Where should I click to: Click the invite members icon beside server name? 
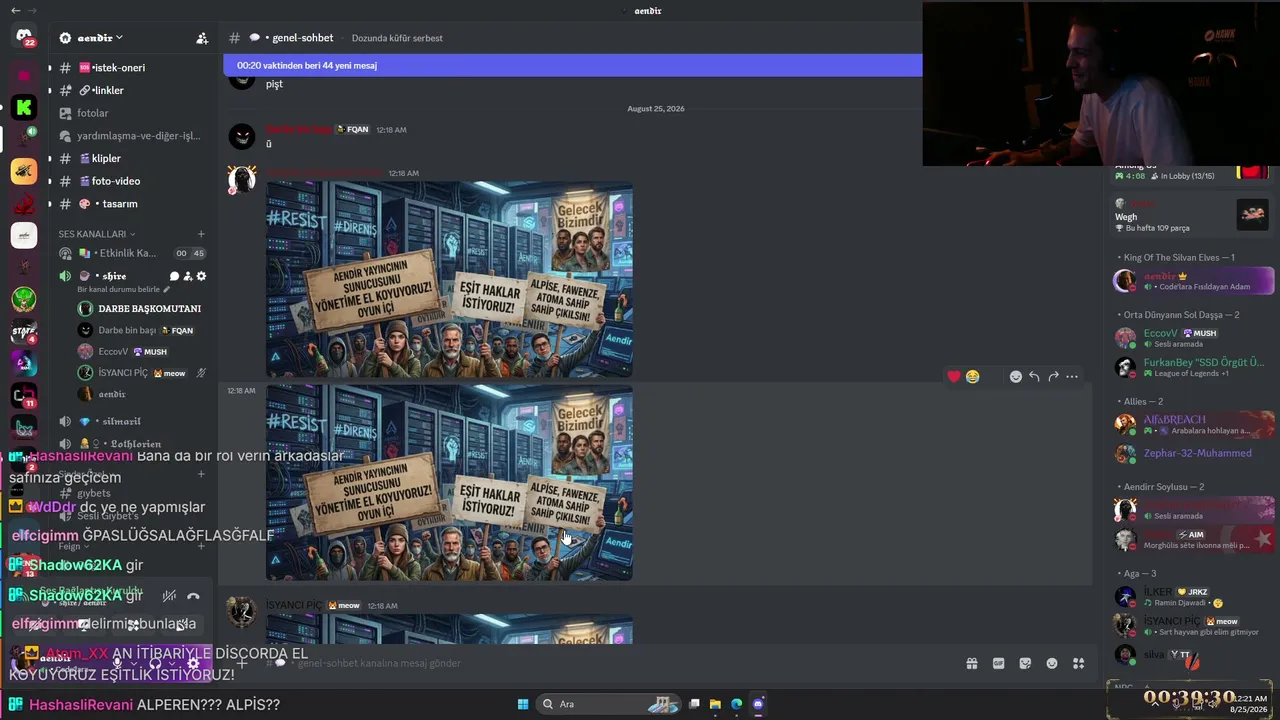[202, 38]
